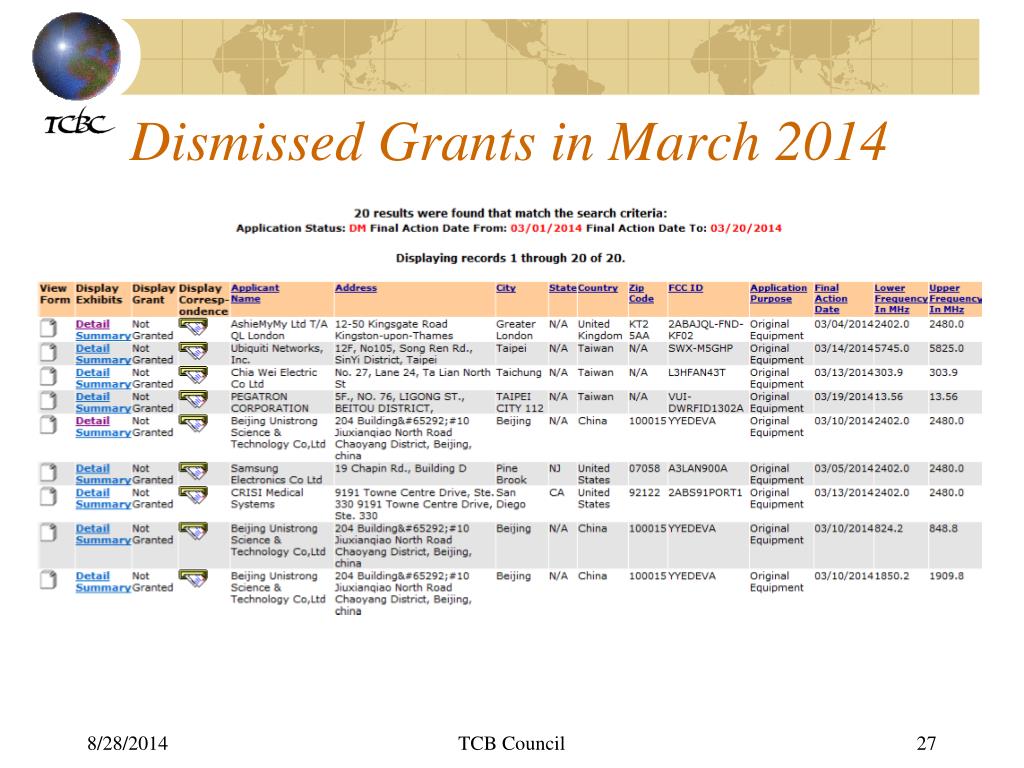
Task: Select upper frequency value 1909.8
Action: 946,576
